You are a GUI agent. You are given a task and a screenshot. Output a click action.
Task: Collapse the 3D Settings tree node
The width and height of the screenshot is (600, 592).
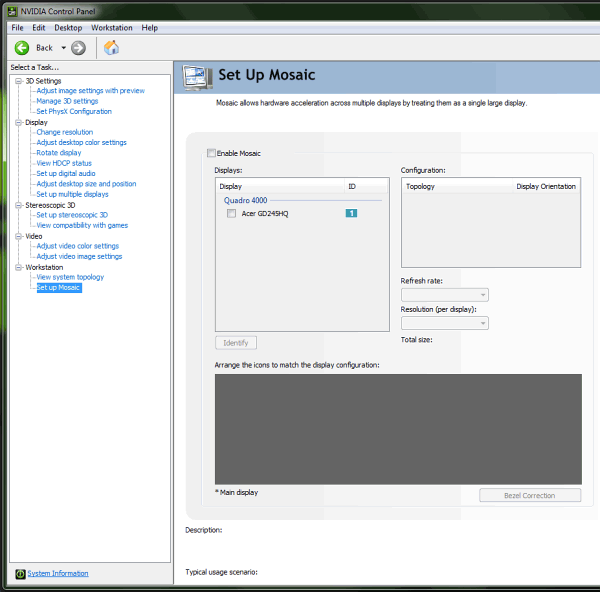(x=18, y=81)
